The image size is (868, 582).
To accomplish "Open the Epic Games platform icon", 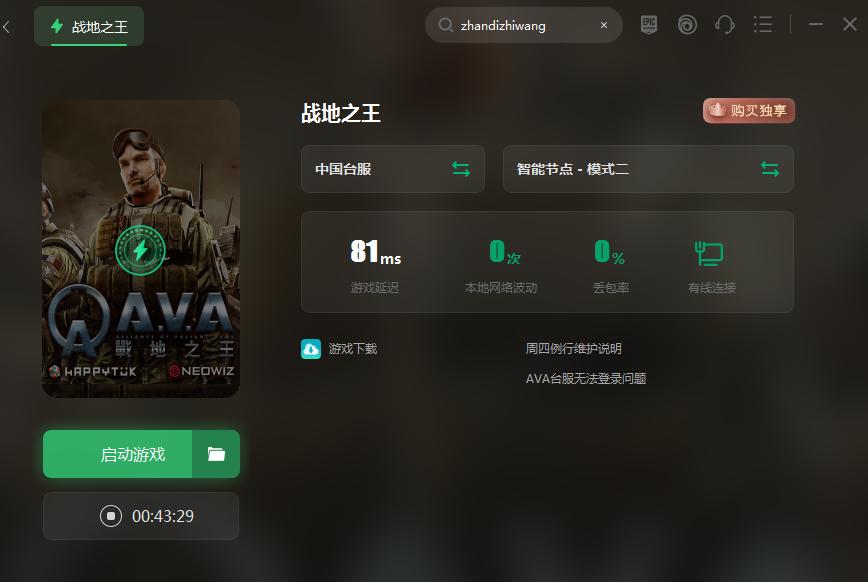I will [x=647, y=24].
